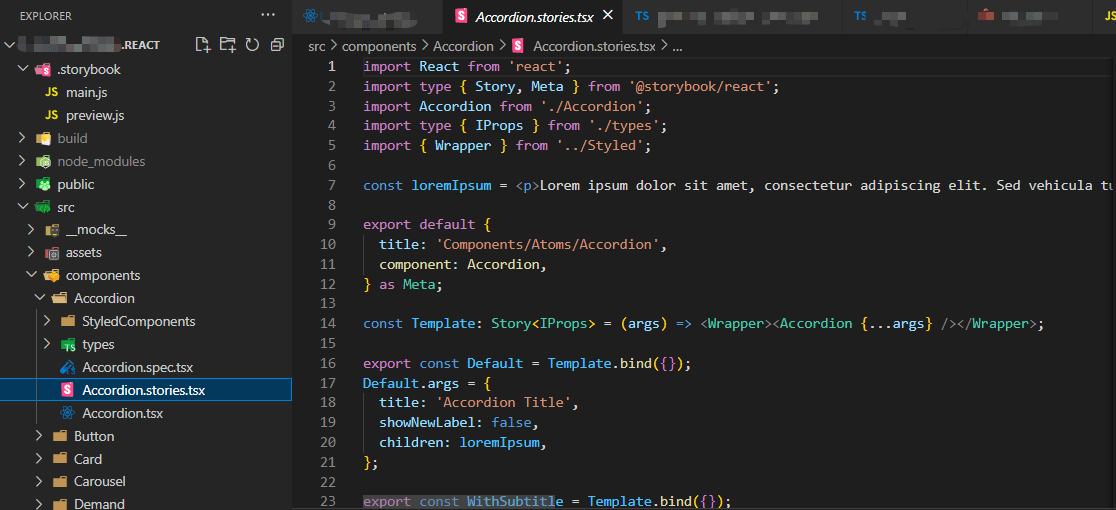Image resolution: width=1116 pixels, height=510 pixels.
Task: Click the JS icon beside preview.js
Action: tap(51, 115)
